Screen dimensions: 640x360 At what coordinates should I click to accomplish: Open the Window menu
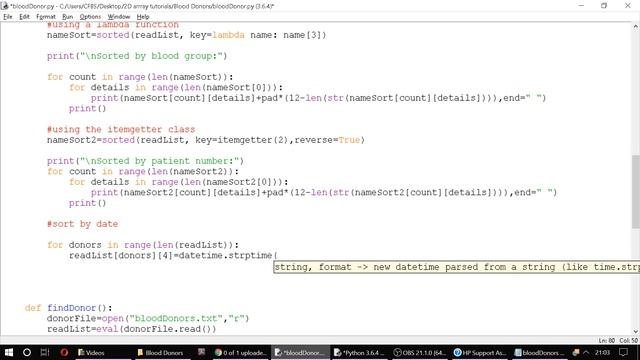[x=119, y=17]
